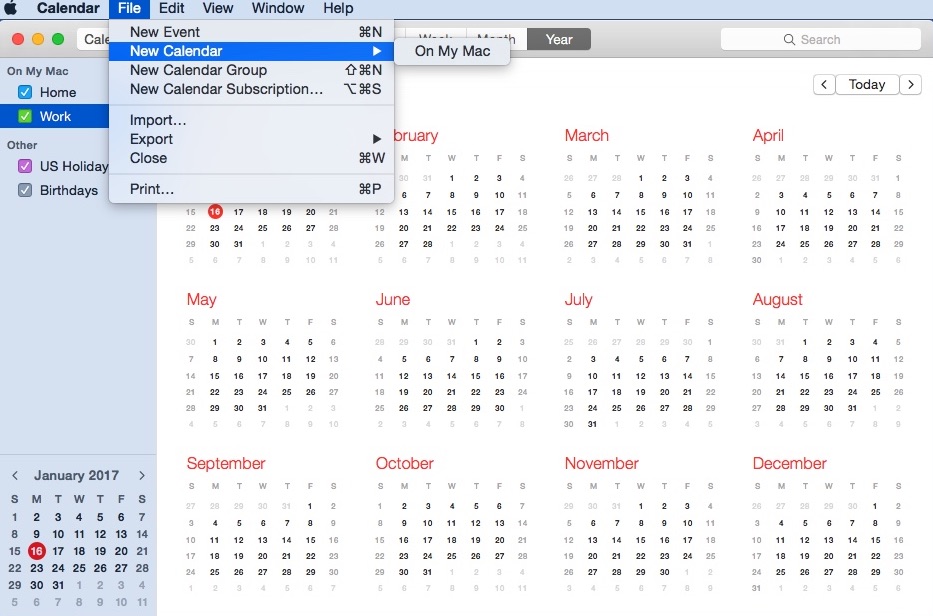Close the open File menu

point(129,8)
